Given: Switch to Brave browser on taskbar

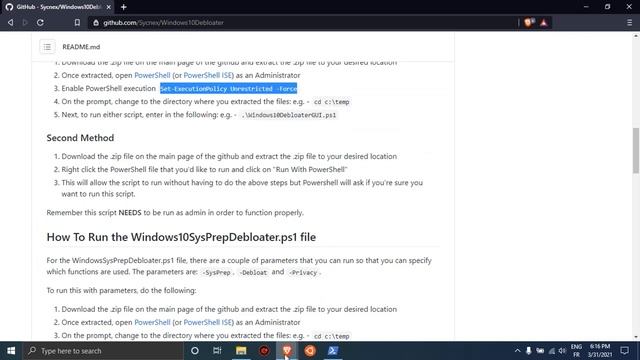Looking at the screenshot, I should tap(287, 351).
